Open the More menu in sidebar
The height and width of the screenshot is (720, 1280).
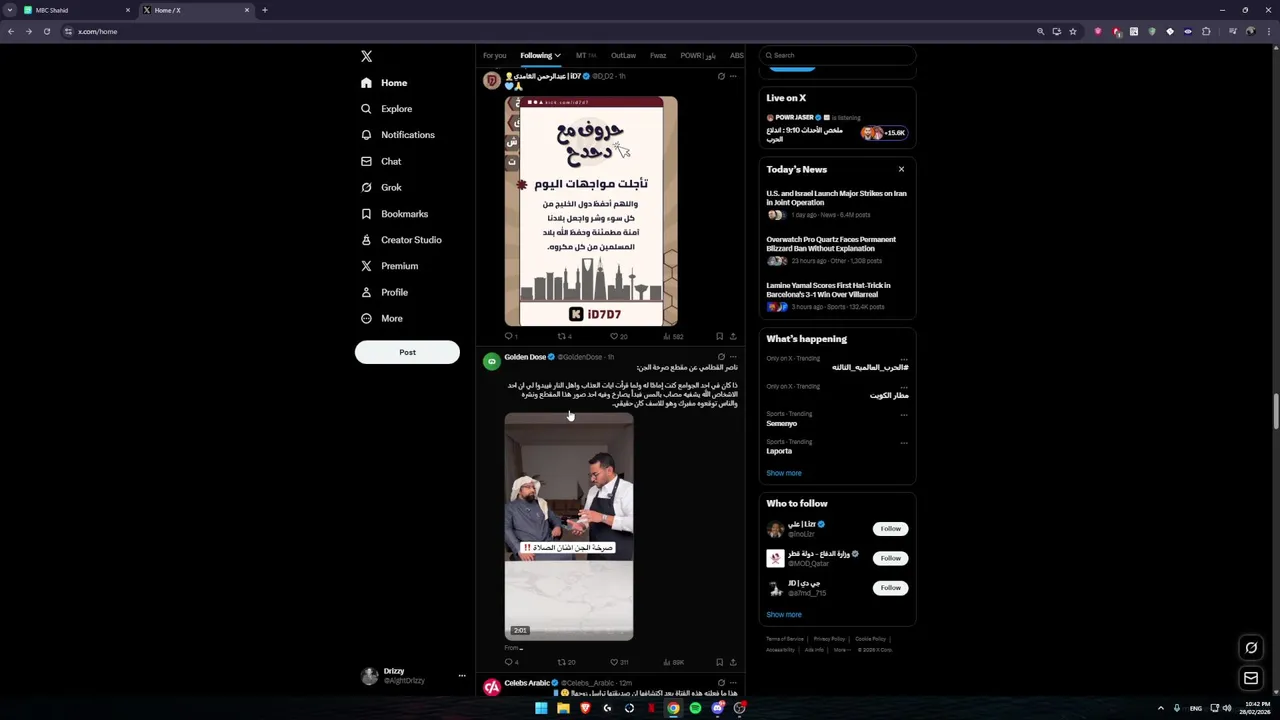[x=381, y=319]
